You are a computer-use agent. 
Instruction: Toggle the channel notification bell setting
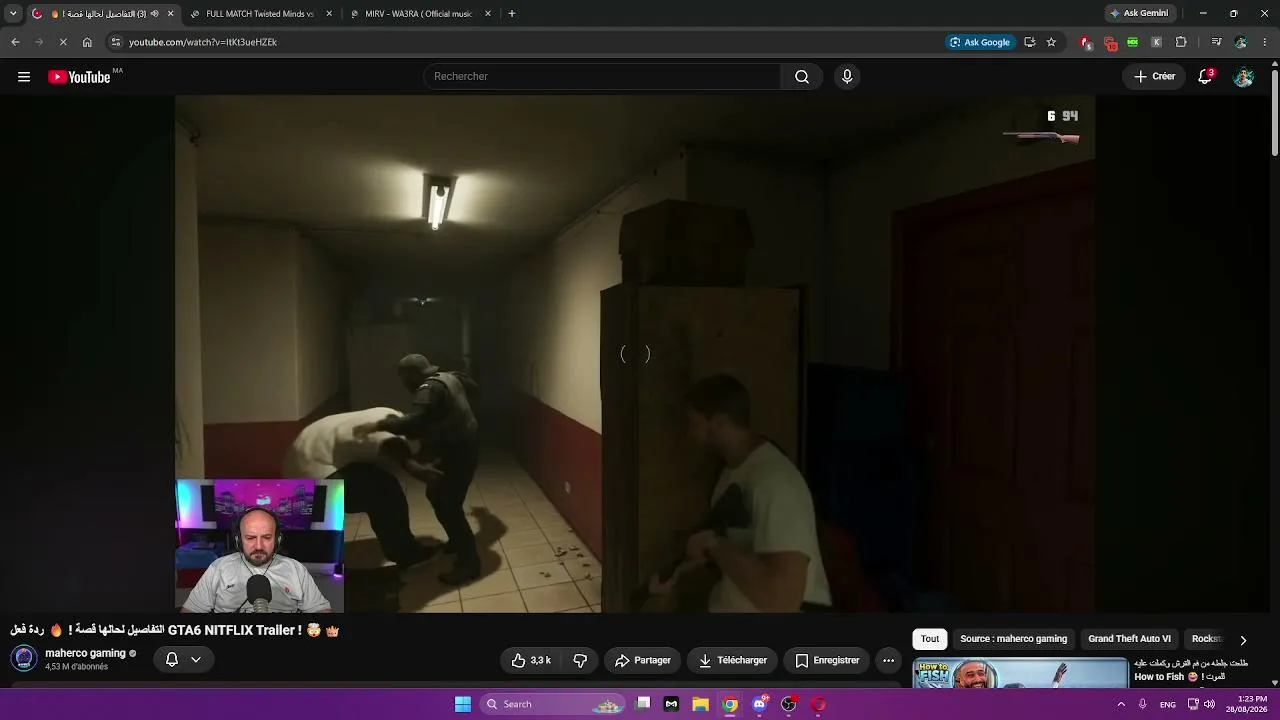point(183,660)
